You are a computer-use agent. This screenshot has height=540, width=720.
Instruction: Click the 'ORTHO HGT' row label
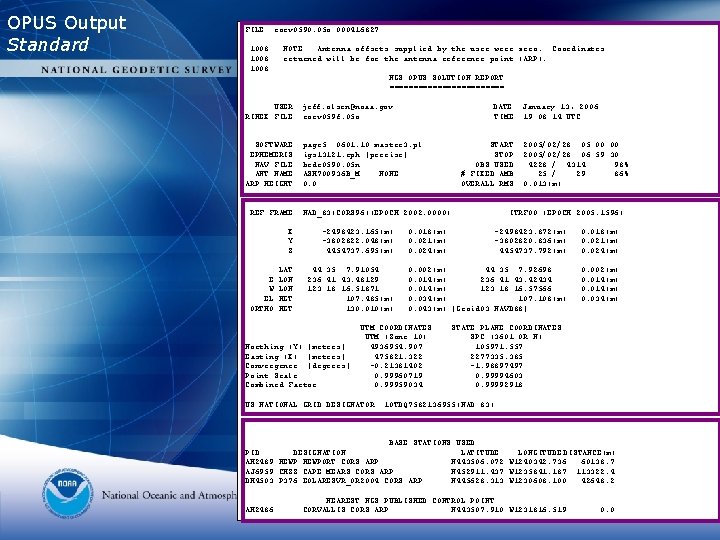(x=271, y=309)
